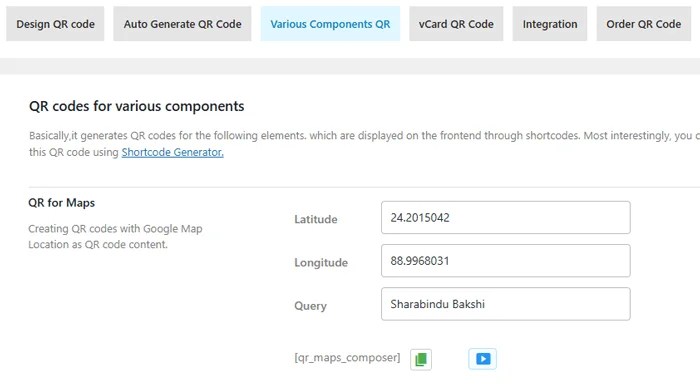Click the intro paragraph starting with Basically
This screenshot has width=700, height=385.
tap(364, 144)
